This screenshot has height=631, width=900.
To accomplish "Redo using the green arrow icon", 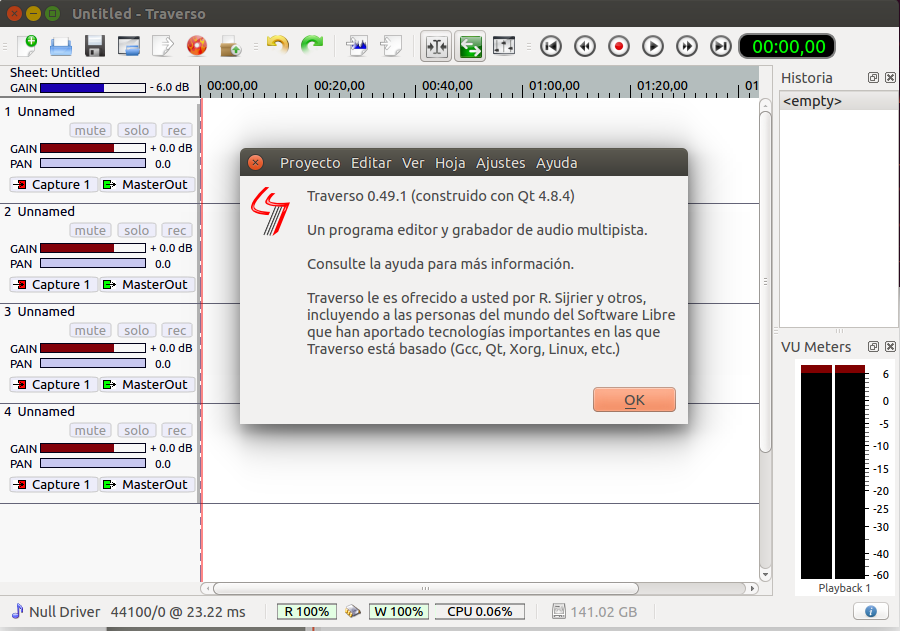I will click(x=312, y=45).
